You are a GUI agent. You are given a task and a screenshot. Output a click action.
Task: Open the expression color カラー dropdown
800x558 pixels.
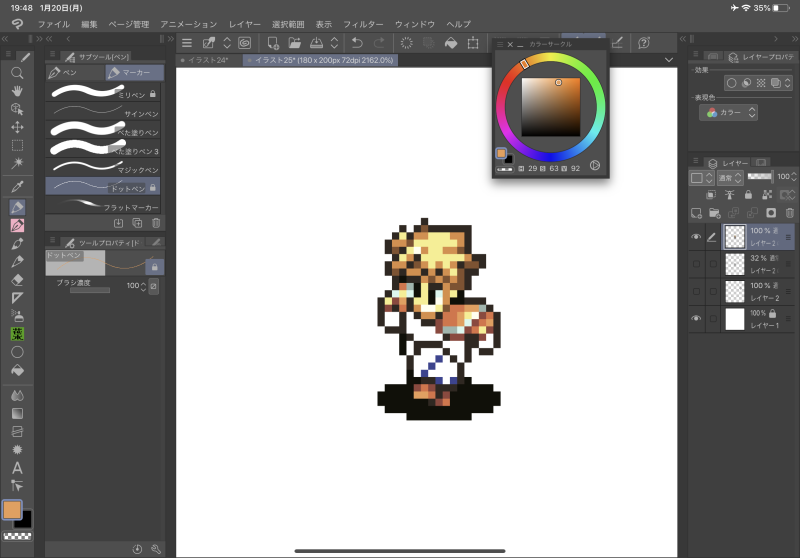tap(728, 113)
